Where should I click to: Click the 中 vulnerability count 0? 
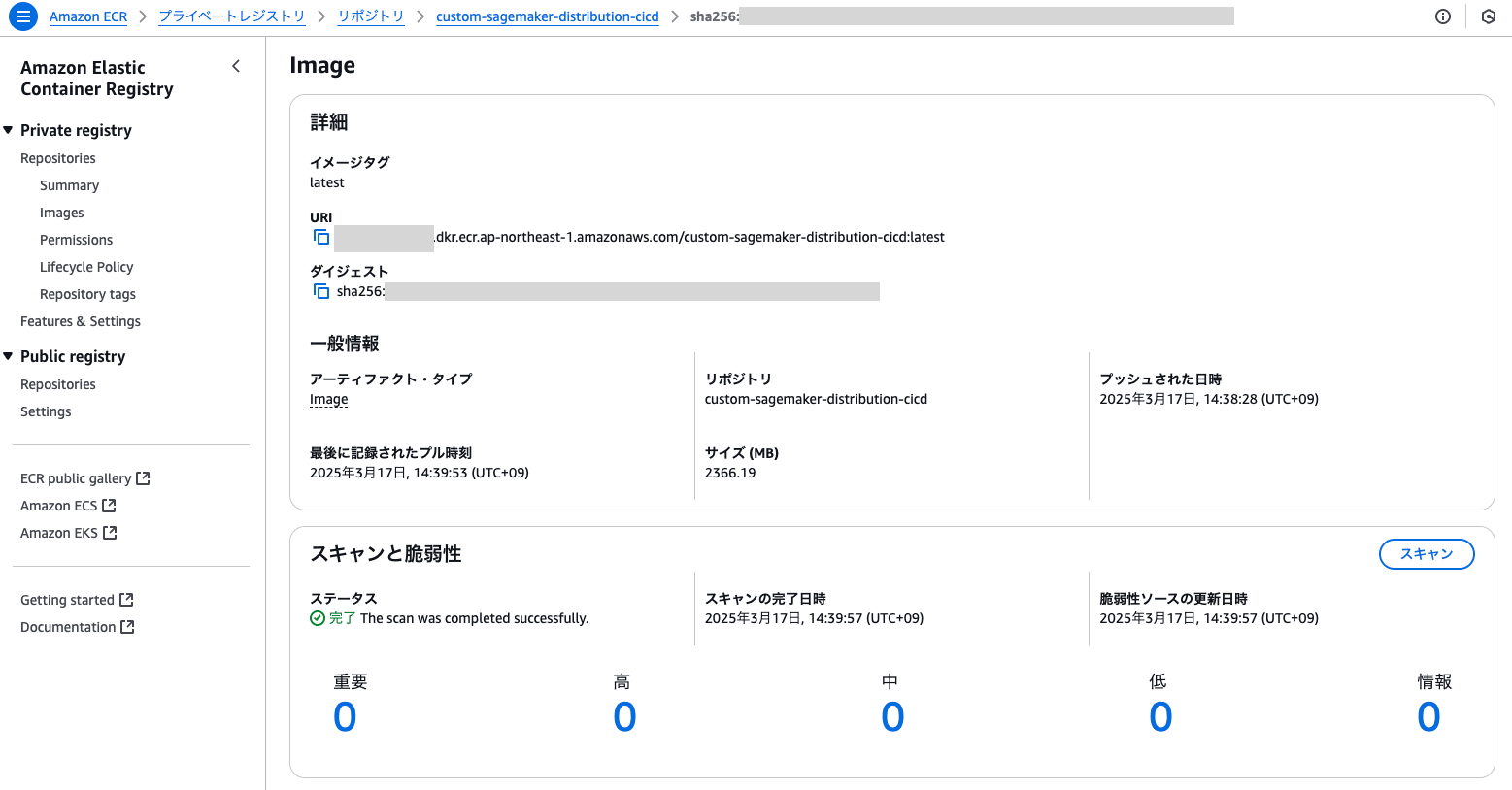[x=892, y=717]
